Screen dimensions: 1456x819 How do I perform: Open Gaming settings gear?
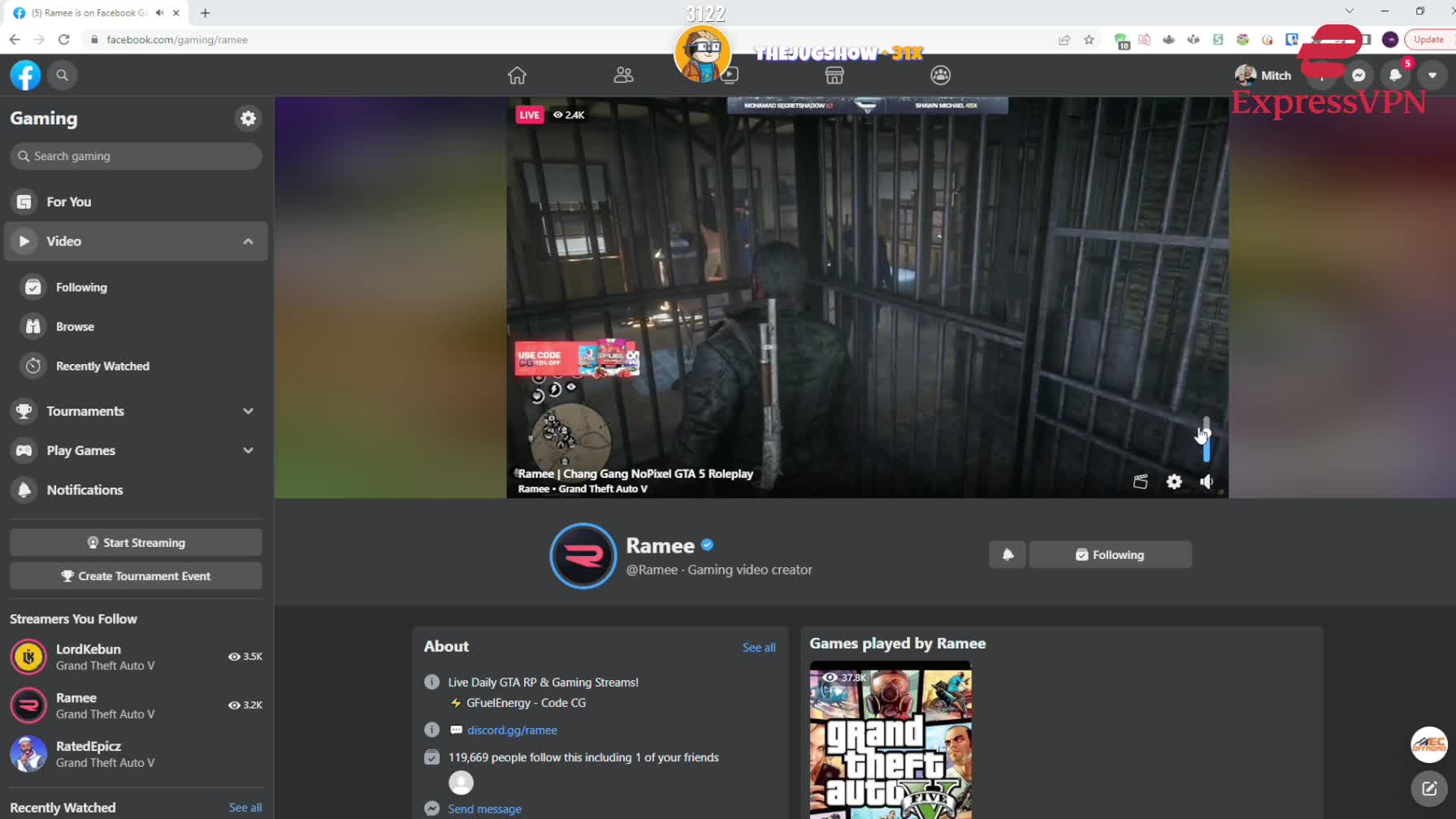[x=248, y=119]
